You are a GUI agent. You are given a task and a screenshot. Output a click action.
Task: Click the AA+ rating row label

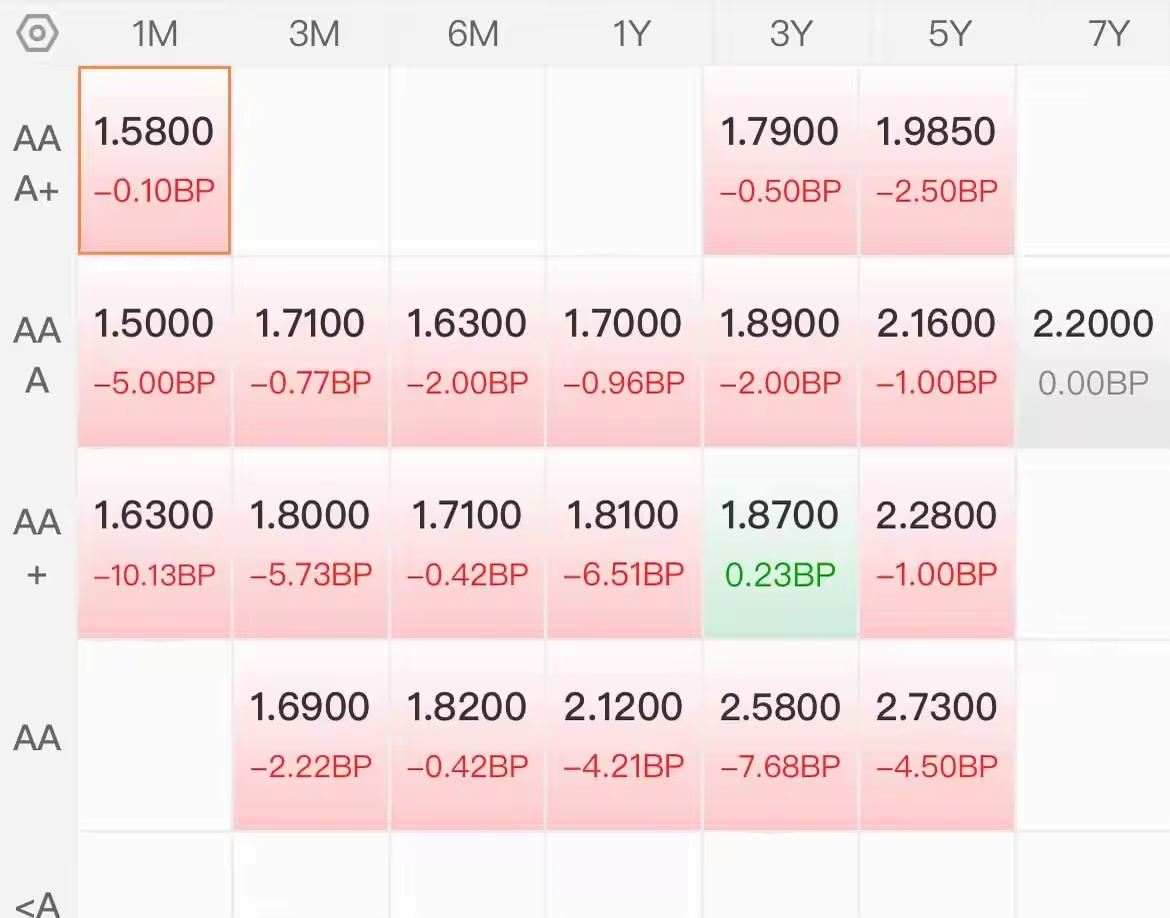tap(37, 546)
